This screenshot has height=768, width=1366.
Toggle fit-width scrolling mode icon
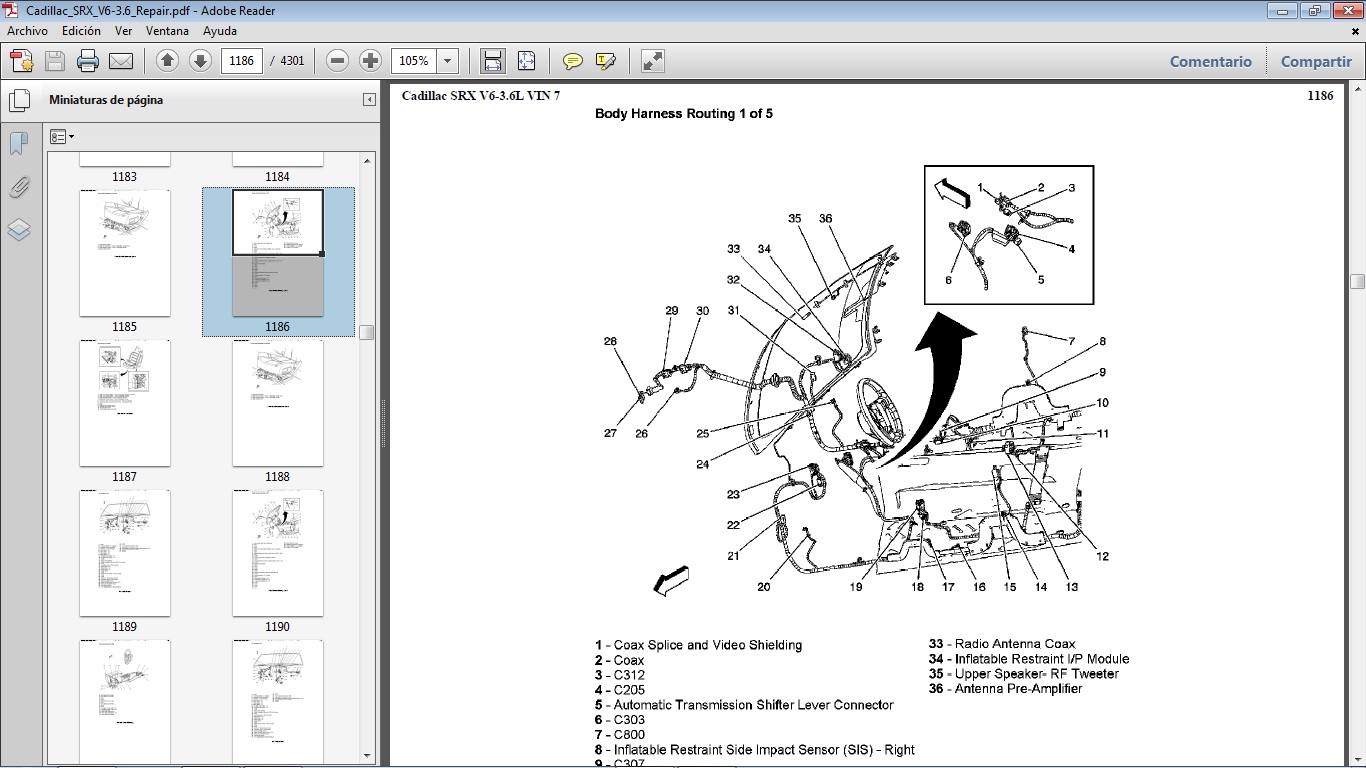tap(492, 61)
